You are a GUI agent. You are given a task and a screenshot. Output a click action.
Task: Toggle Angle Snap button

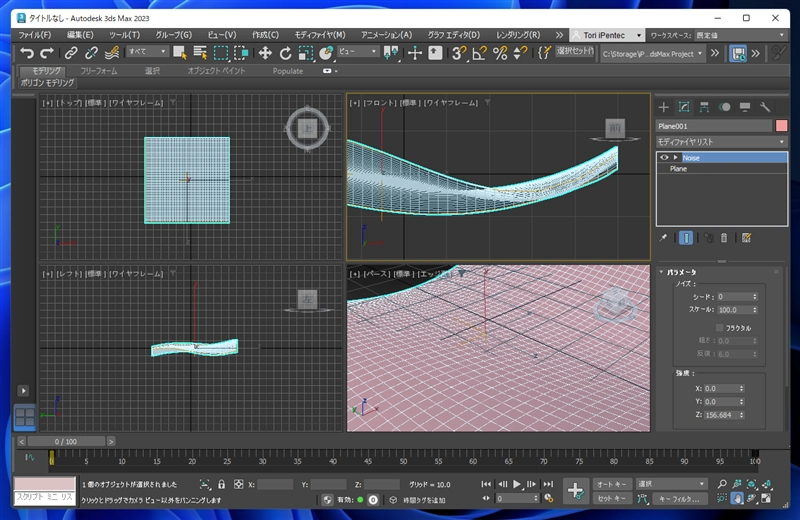click(480, 53)
